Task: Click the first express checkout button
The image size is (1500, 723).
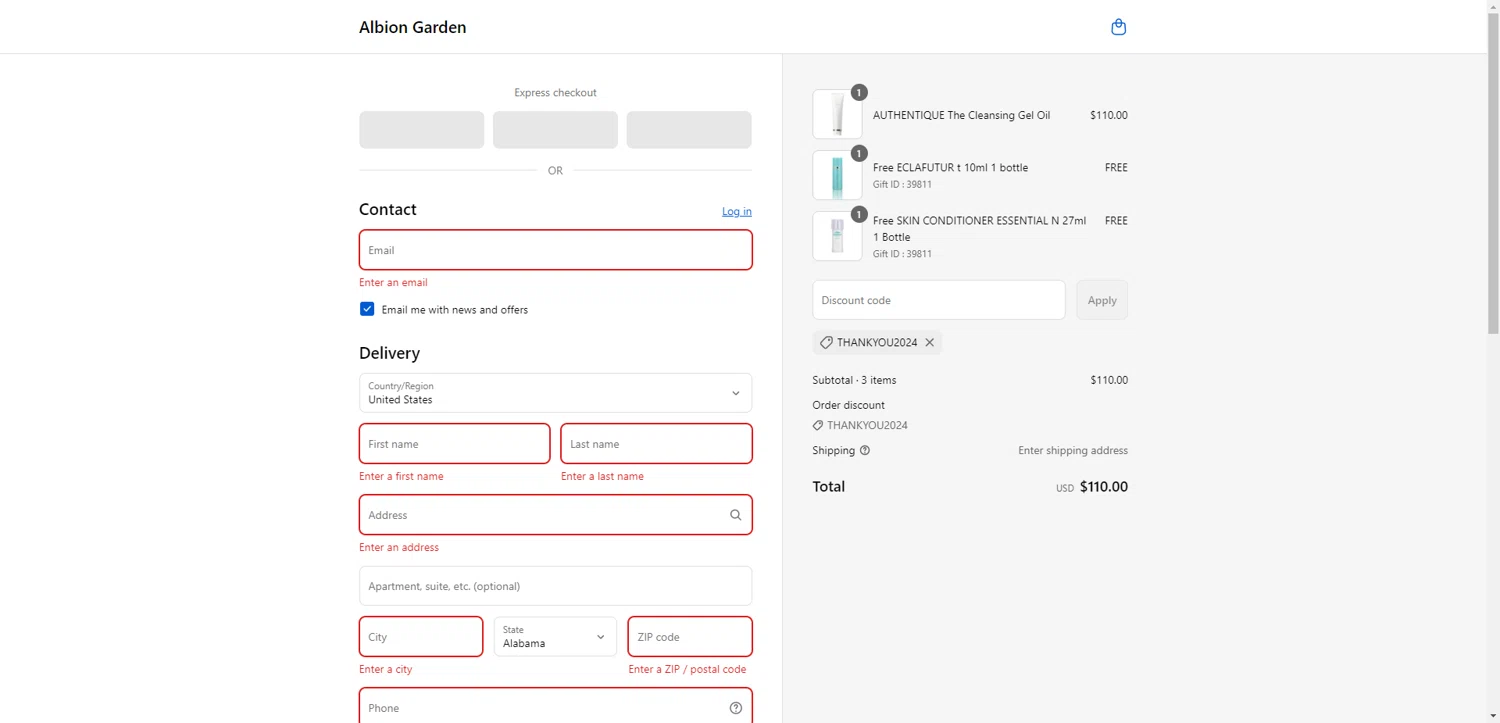Action: pos(421,130)
